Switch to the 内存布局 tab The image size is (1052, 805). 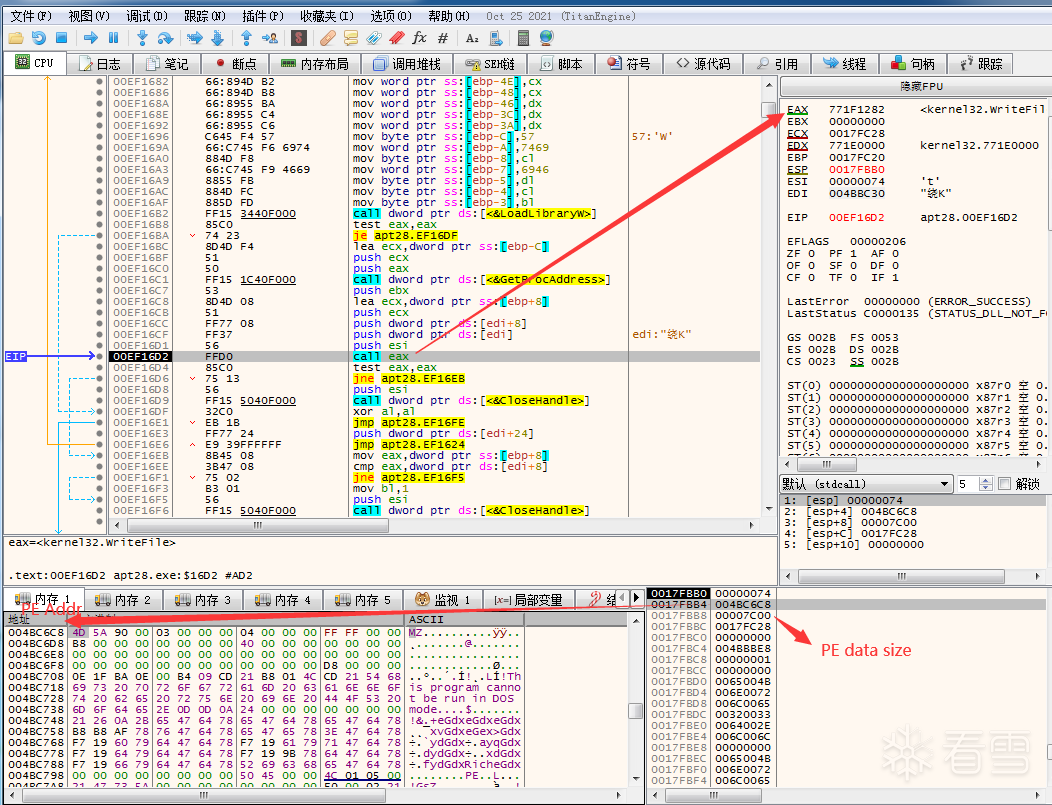coord(315,64)
